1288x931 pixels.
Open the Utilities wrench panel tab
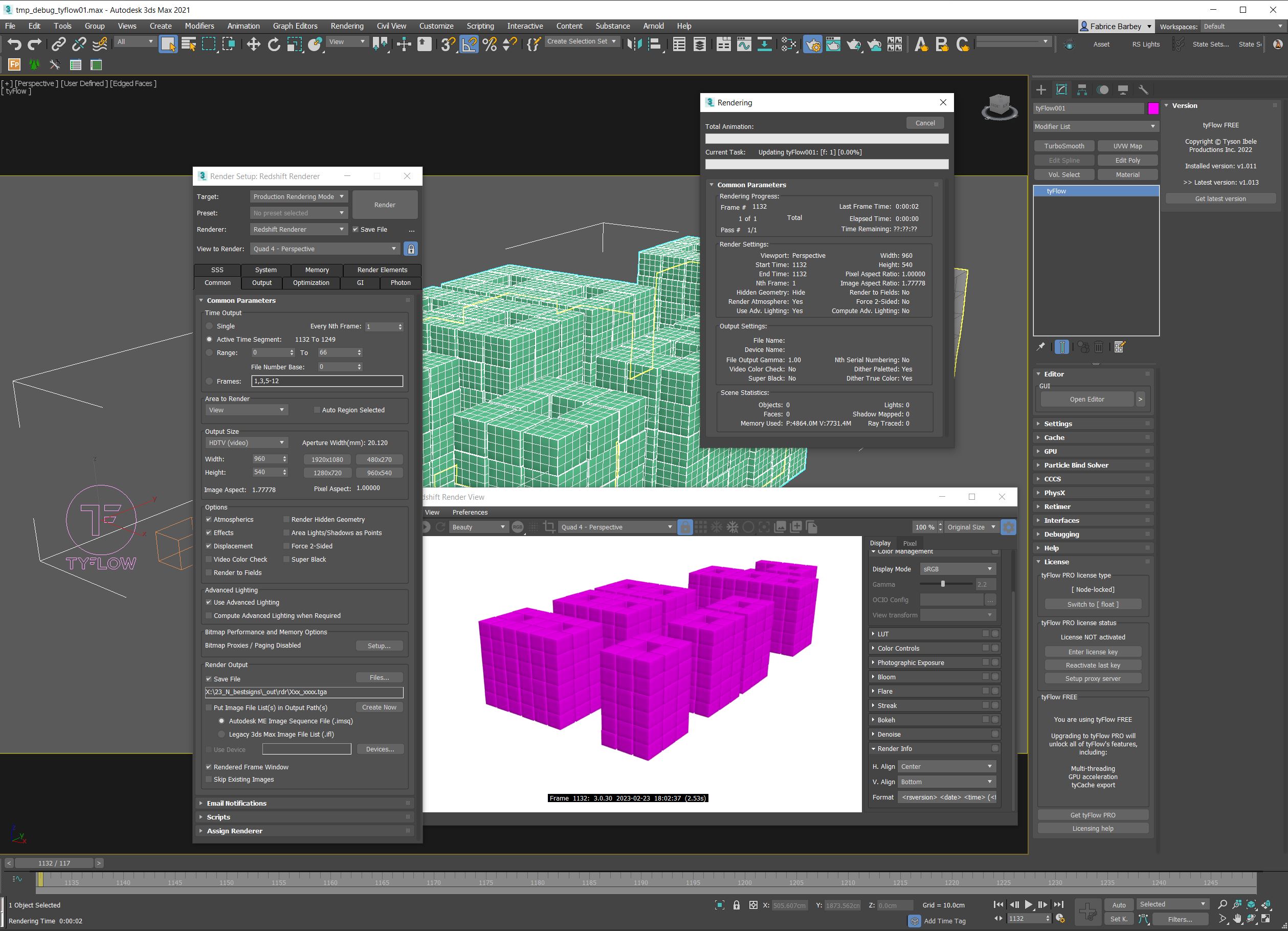click(x=1143, y=90)
